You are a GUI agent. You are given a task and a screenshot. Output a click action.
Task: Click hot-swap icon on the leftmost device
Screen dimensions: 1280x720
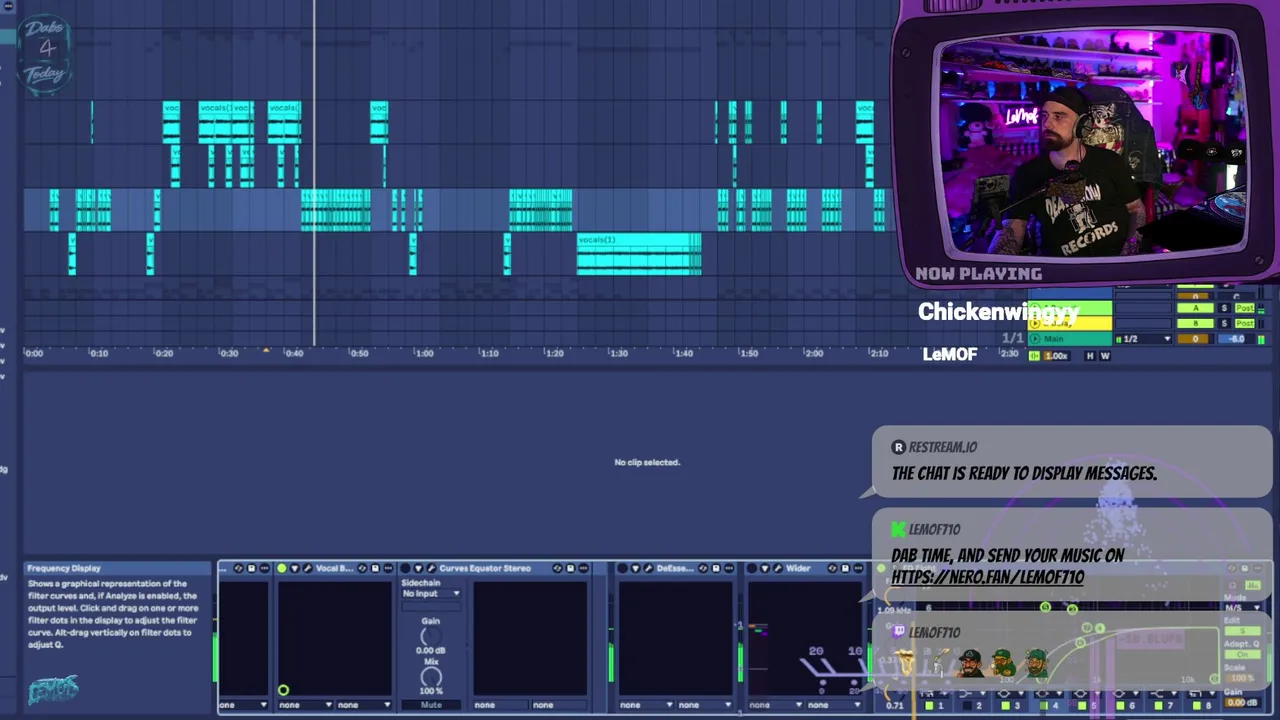238,568
